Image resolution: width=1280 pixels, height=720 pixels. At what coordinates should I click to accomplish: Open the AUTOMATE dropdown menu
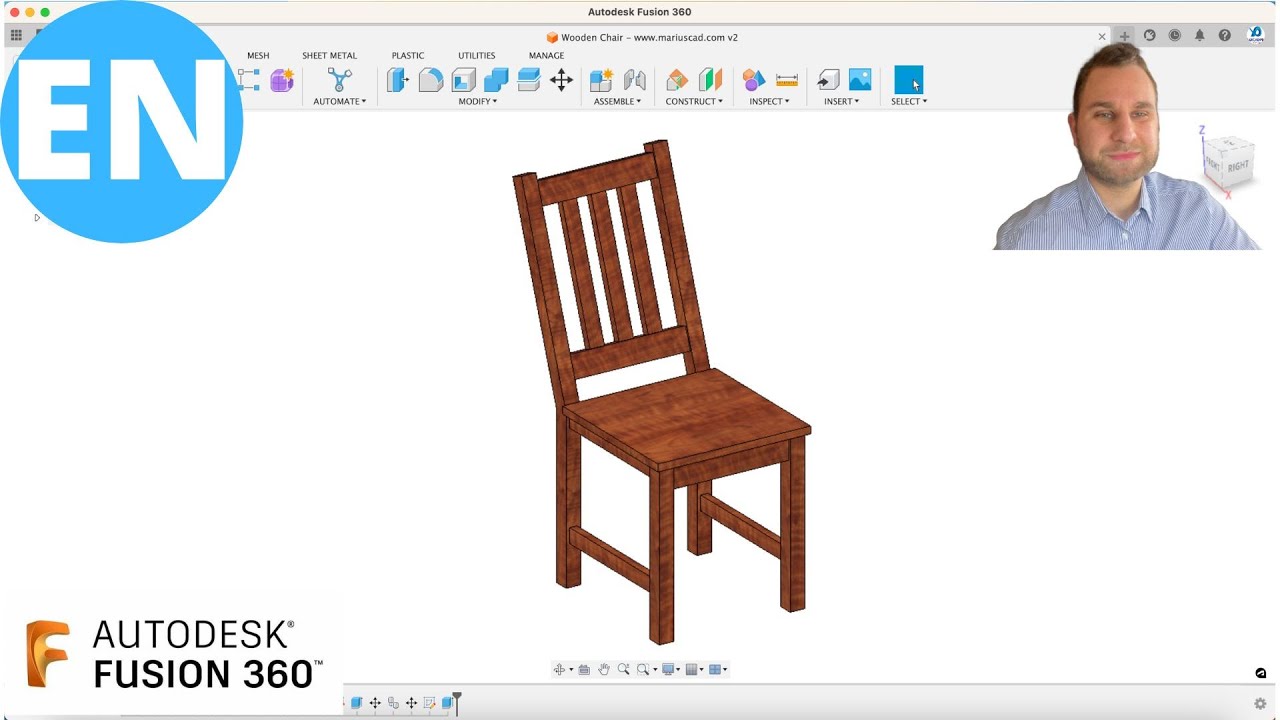click(340, 101)
